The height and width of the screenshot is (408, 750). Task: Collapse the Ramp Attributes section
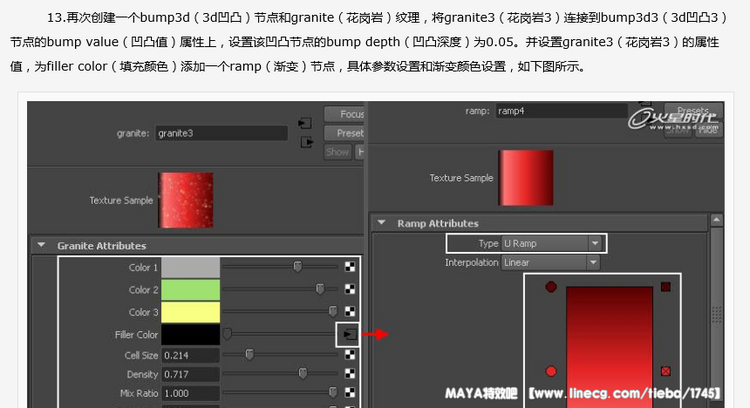point(382,223)
